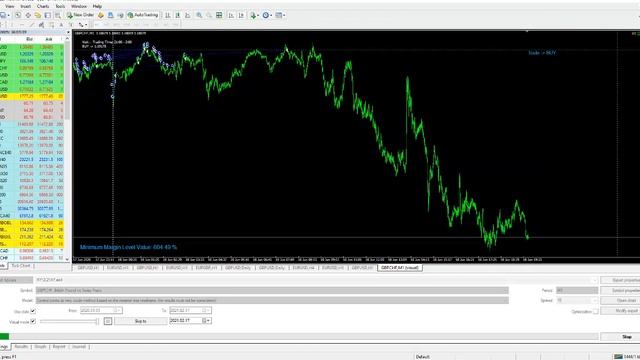Switch to Journal tab in tester

pyautogui.click(x=79, y=347)
